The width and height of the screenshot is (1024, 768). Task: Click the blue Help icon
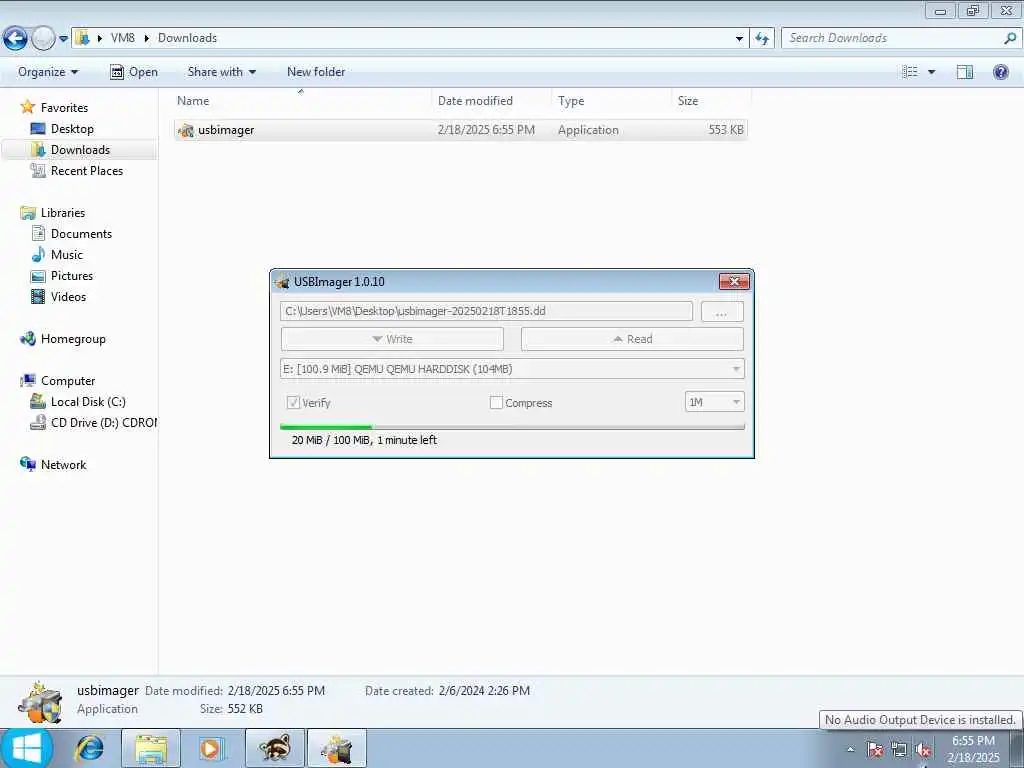1000,72
